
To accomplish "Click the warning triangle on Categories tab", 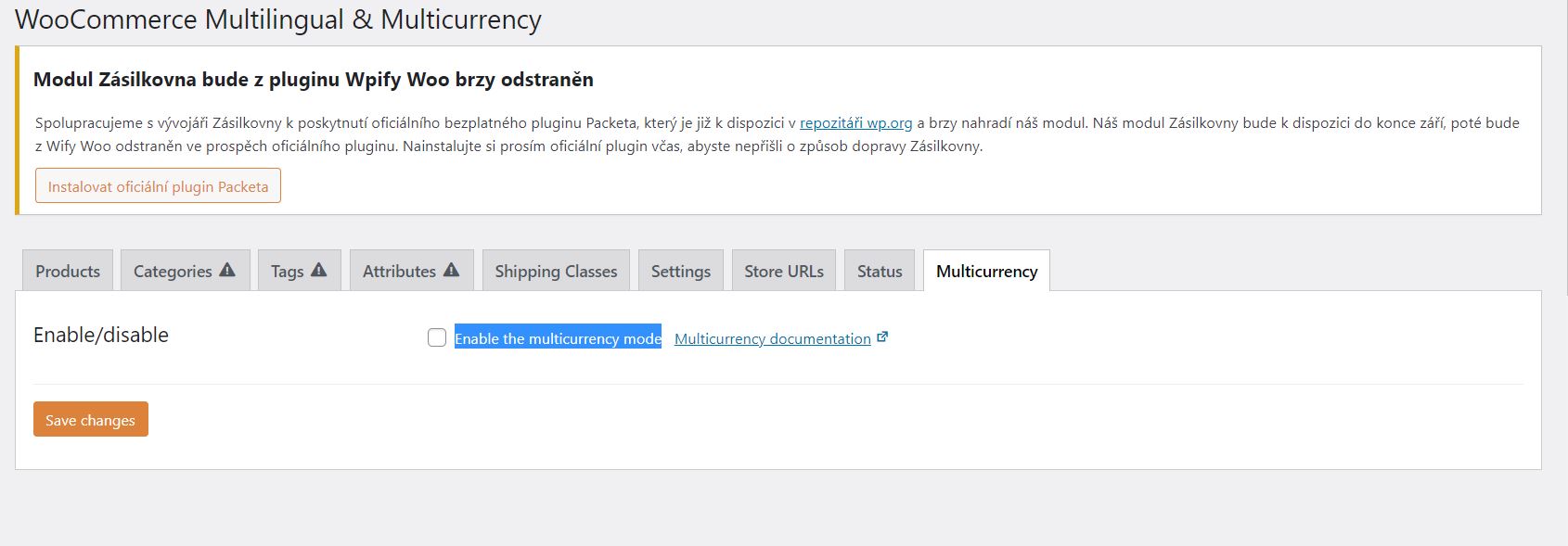I will click(227, 270).
